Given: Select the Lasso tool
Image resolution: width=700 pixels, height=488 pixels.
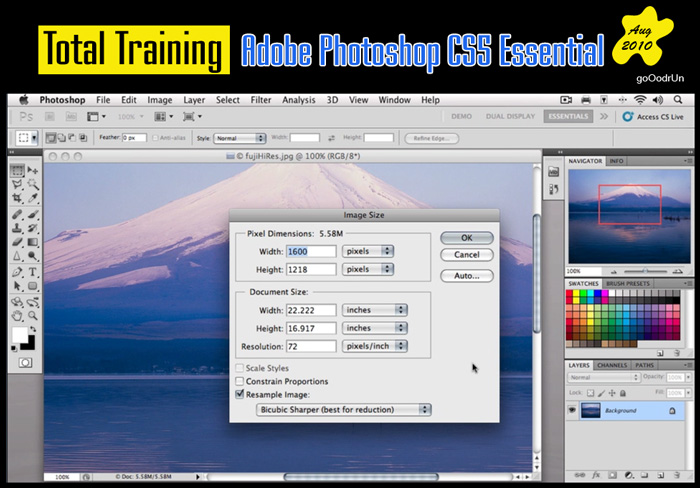Looking at the screenshot, I should 17,184.
